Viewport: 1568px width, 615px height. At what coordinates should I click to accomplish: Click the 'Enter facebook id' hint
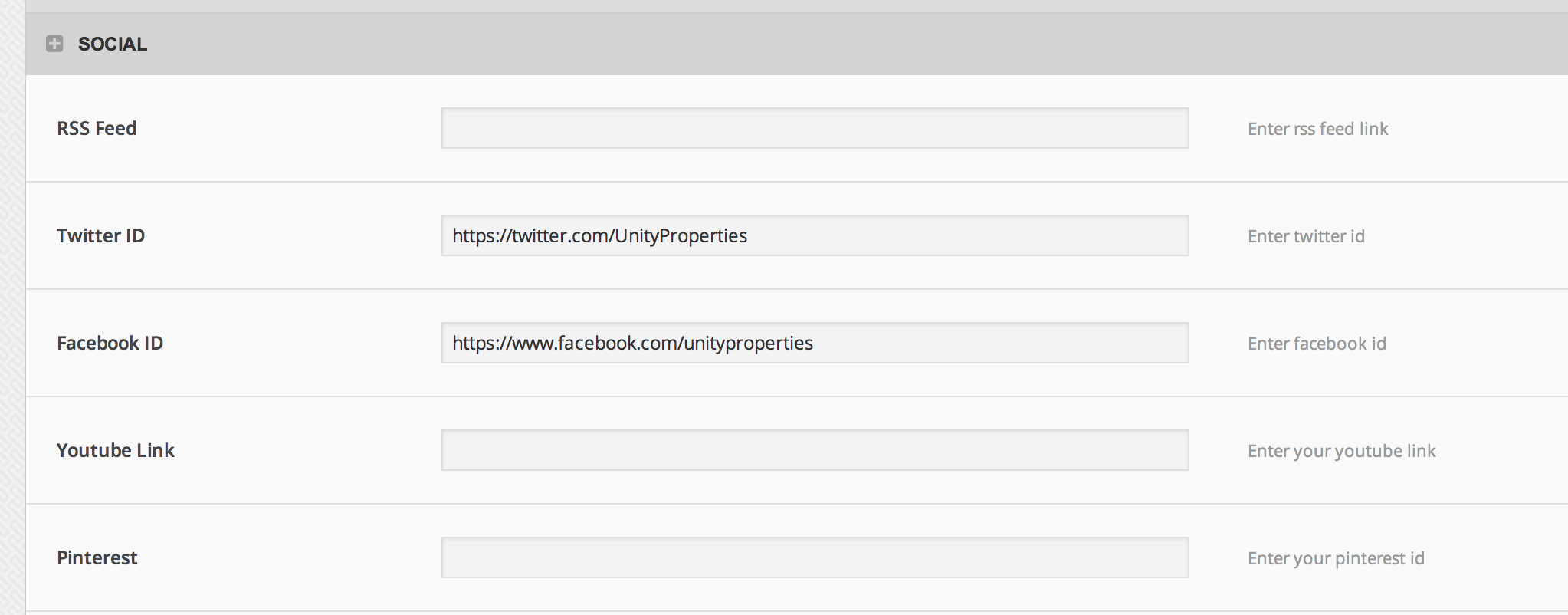point(1317,344)
